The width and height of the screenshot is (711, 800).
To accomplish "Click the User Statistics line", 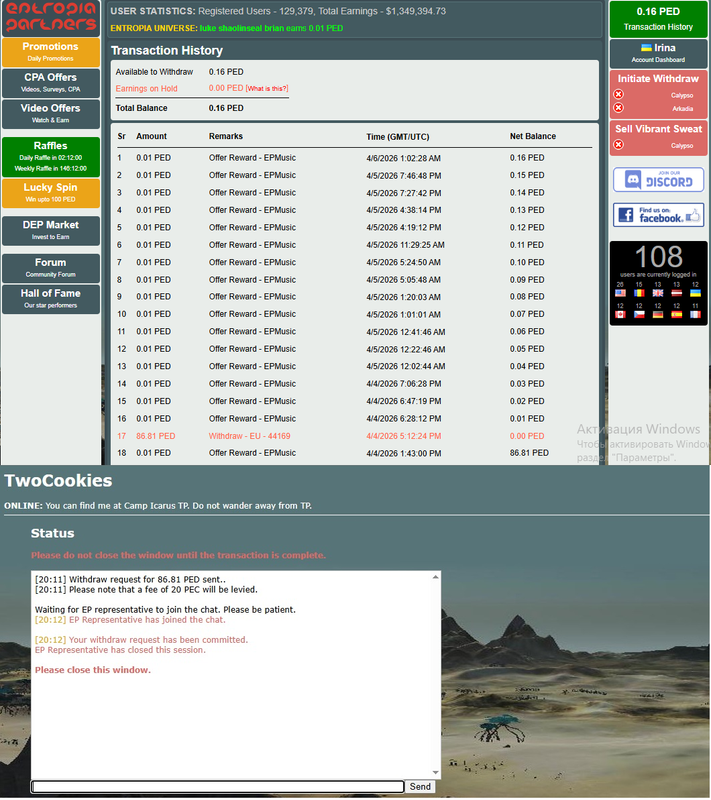I will (278, 11).
